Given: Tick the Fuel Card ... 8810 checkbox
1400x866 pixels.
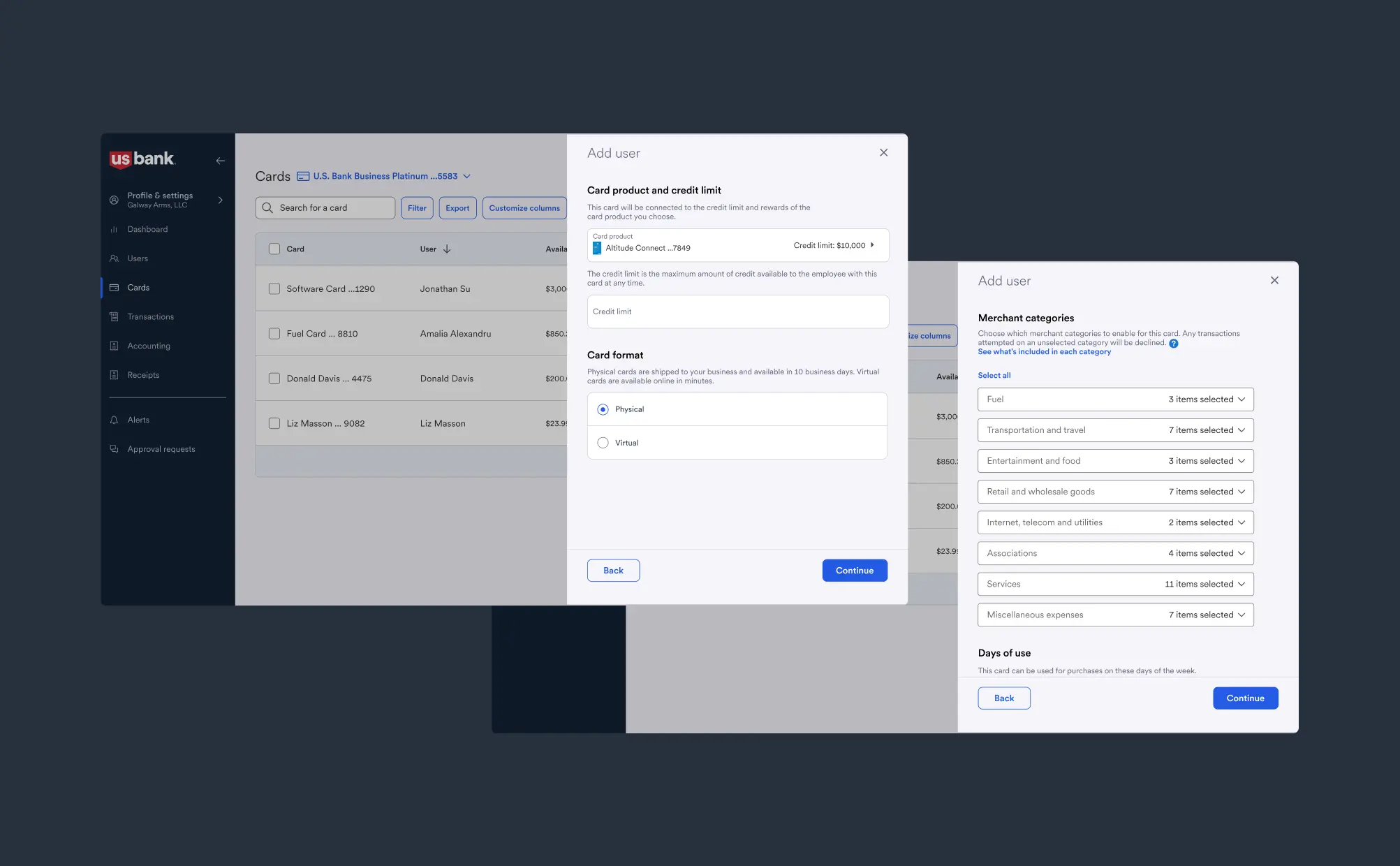Looking at the screenshot, I should 274,334.
